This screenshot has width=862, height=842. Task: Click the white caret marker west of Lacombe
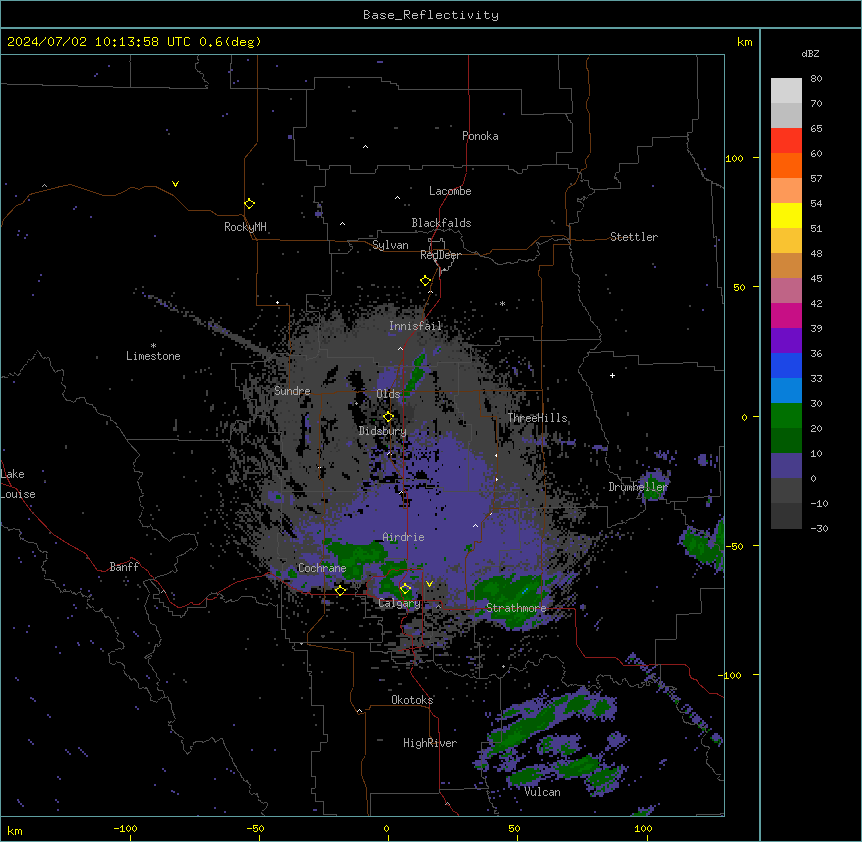pos(397,198)
